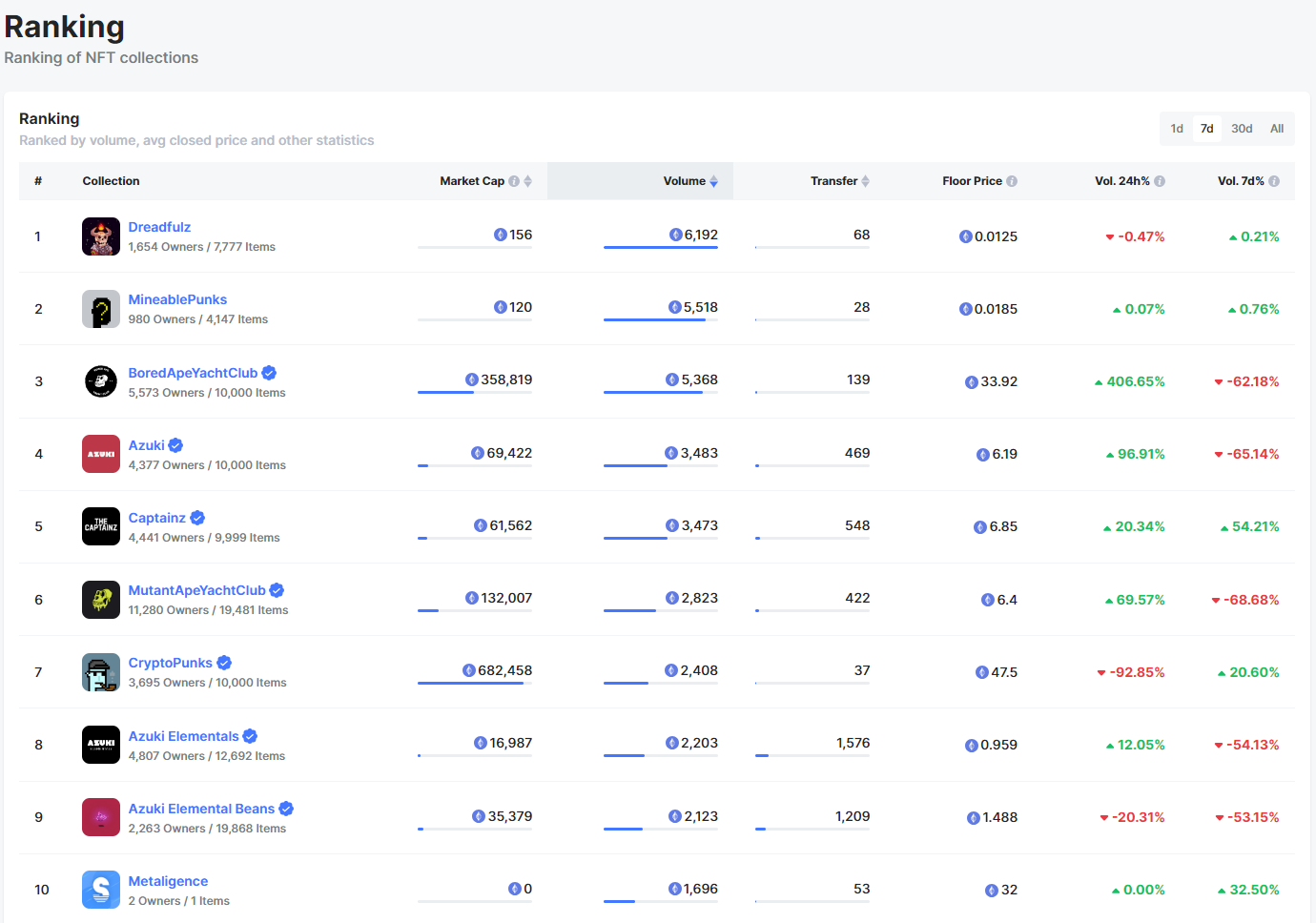Select the 30d time range tab
This screenshot has width=1316, height=923.
(1242, 129)
